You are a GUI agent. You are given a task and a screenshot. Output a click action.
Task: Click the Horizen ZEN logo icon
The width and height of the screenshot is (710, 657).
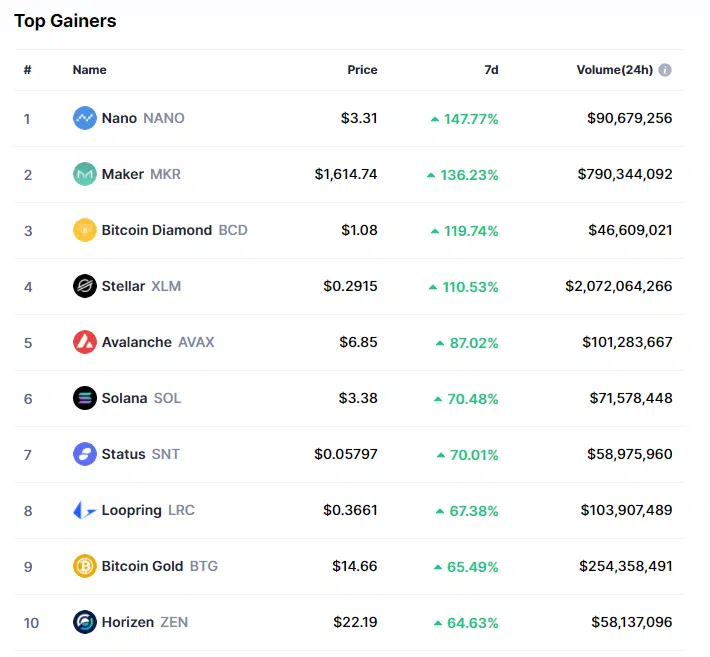85,622
